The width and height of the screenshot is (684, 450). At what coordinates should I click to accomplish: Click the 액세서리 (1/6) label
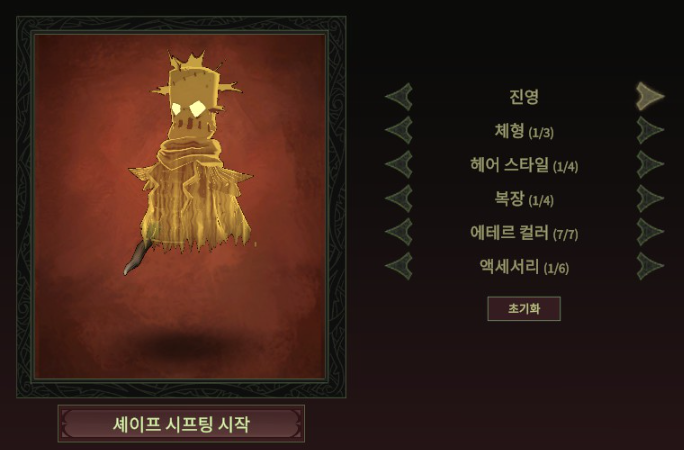click(x=524, y=266)
